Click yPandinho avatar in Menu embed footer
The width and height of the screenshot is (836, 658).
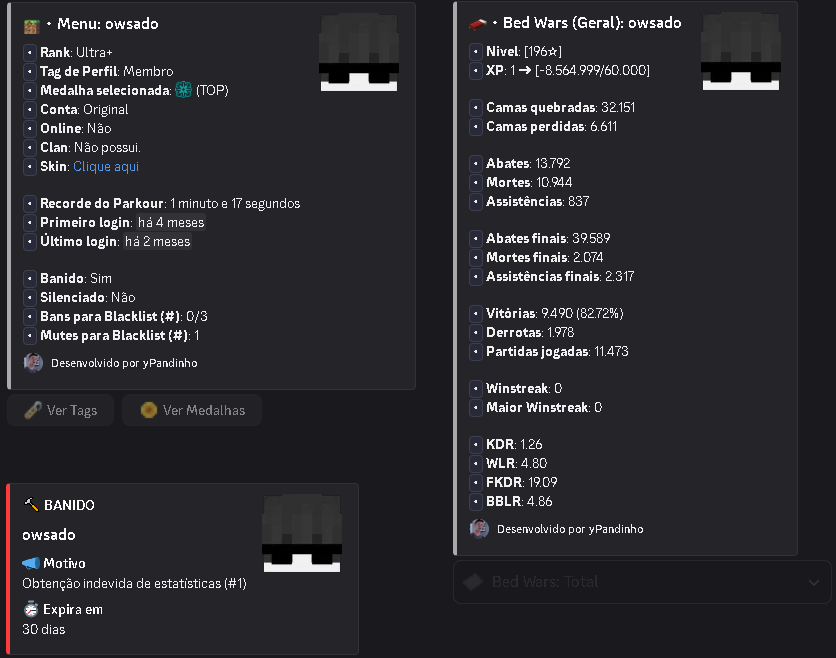point(33,363)
